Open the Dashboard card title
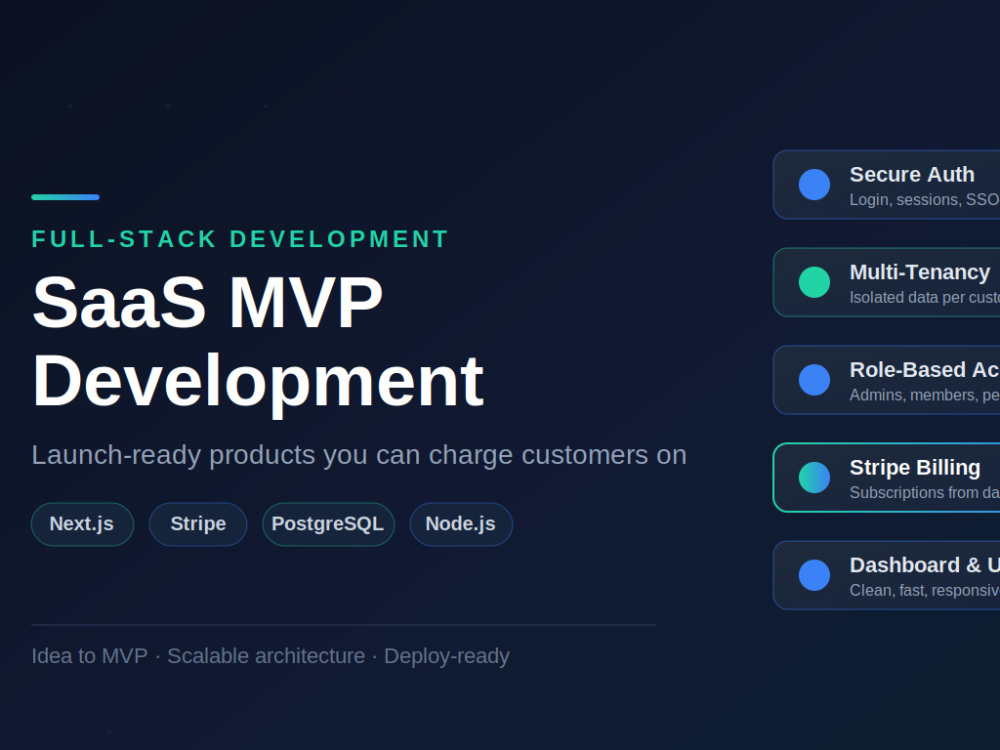Screen dimensions: 1000x750 click(x=925, y=565)
